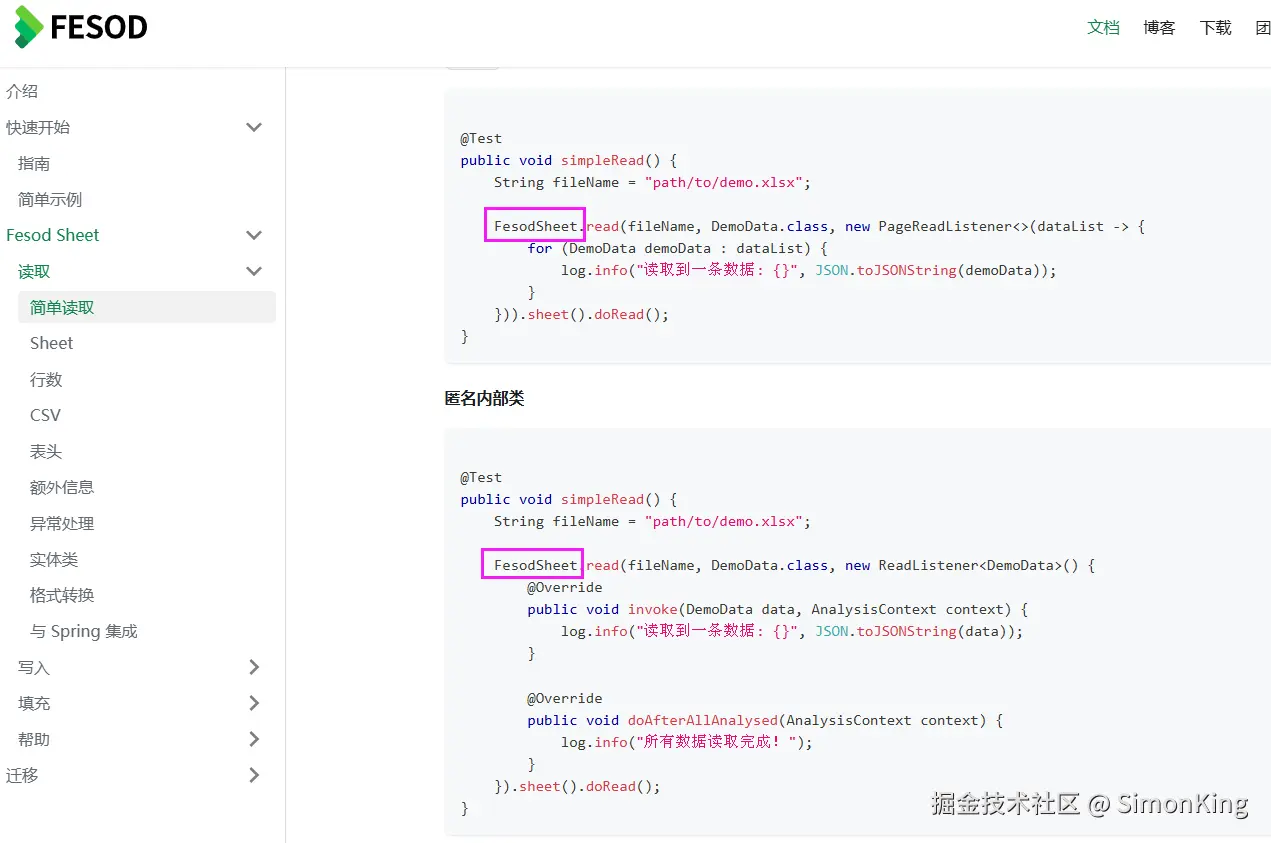The image size is (1271, 843).
Task: Open the Fesod Sheet sidebar category
Action: [53, 235]
